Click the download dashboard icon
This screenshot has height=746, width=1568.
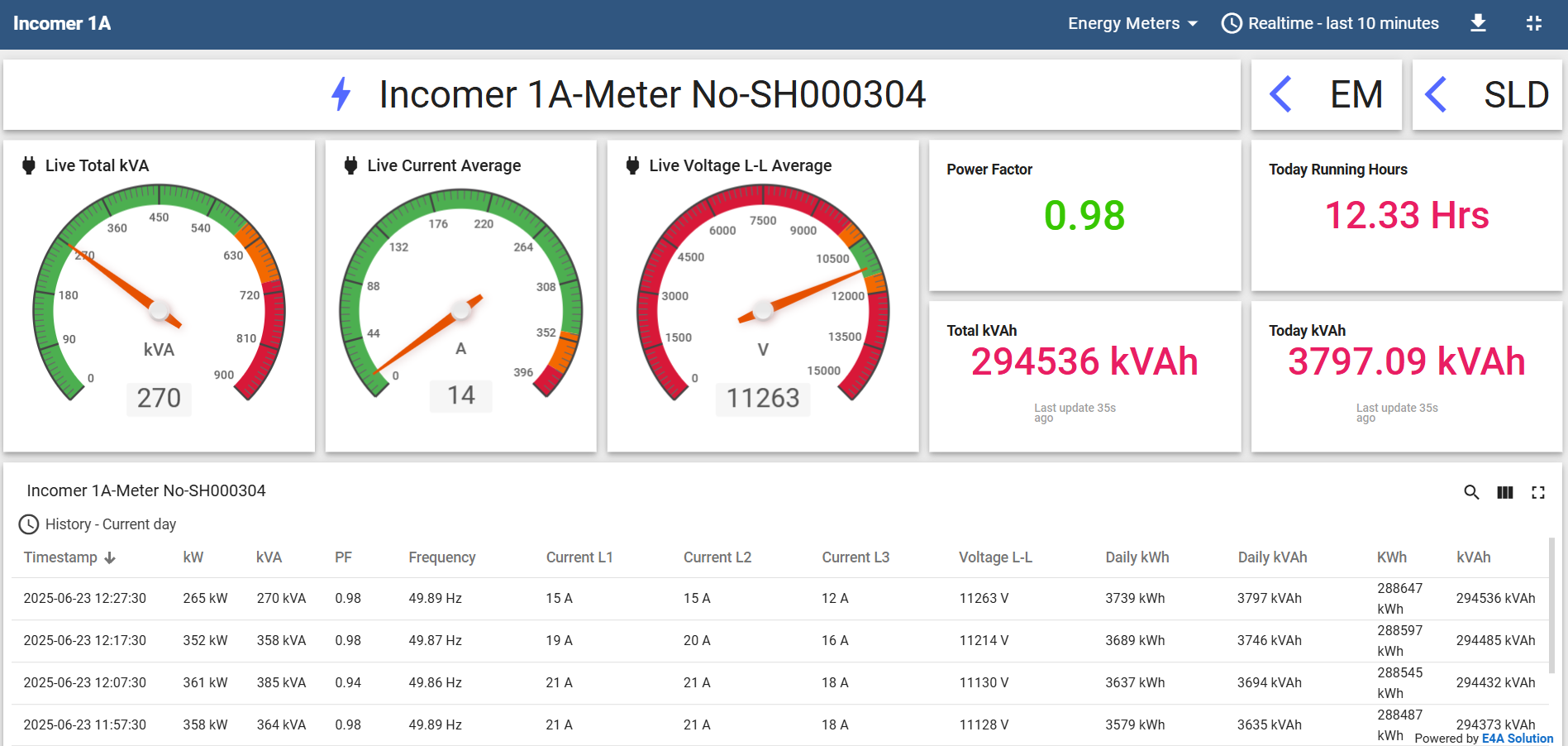(1478, 23)
